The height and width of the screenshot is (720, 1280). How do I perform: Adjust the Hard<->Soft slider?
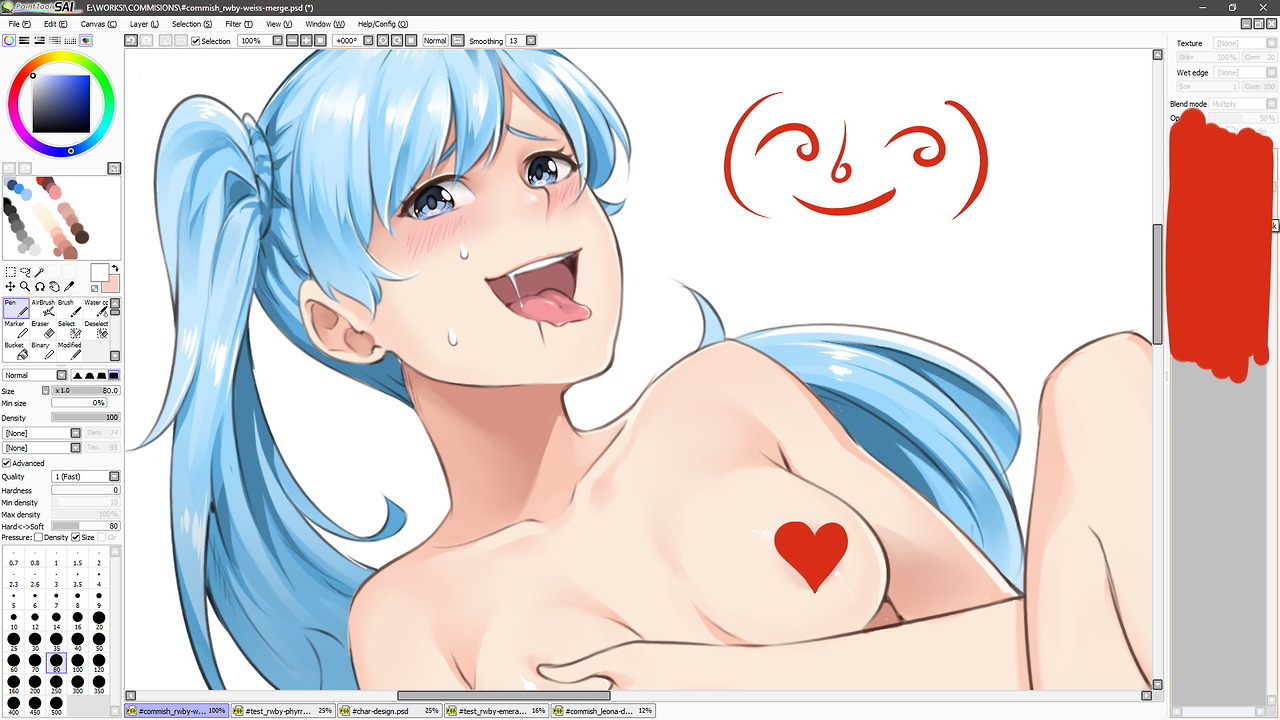click(x=85, y=526)
